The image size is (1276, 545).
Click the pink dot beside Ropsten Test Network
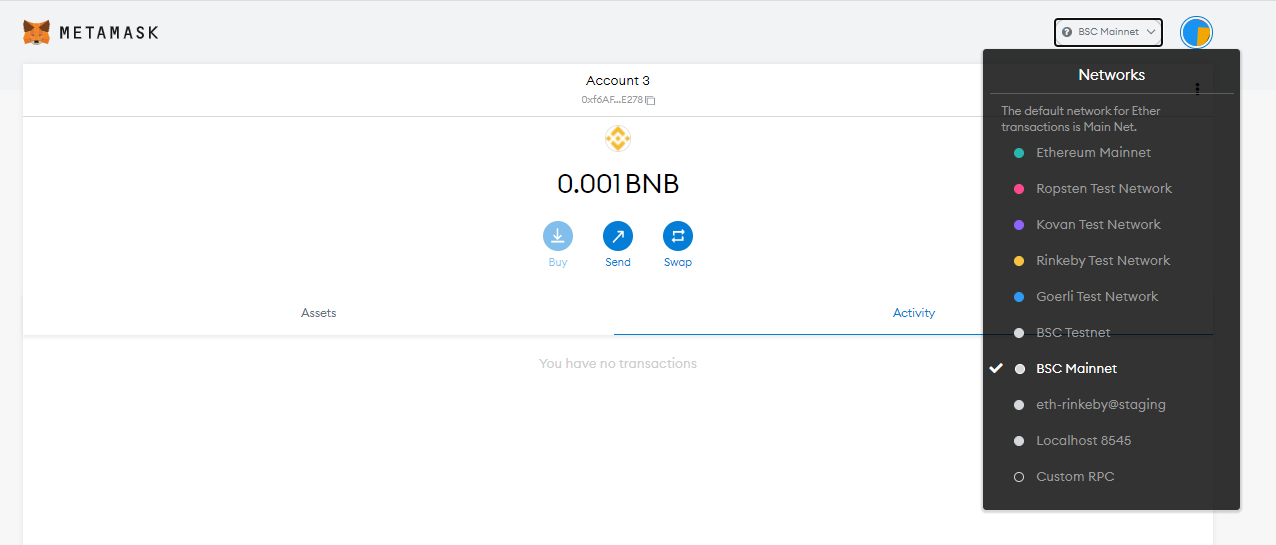[1019, 189]
